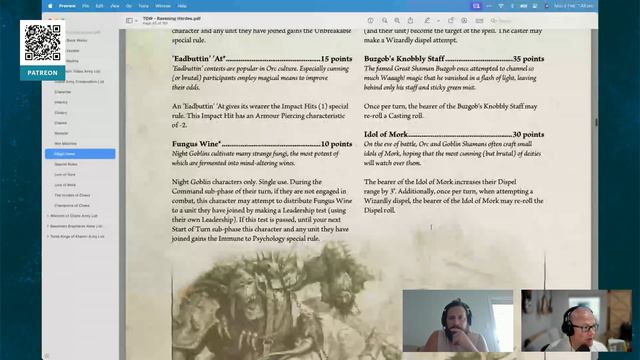Viewport: 640px width, 360px height.
Task: Open the View menu
Action: pos(115,6)
